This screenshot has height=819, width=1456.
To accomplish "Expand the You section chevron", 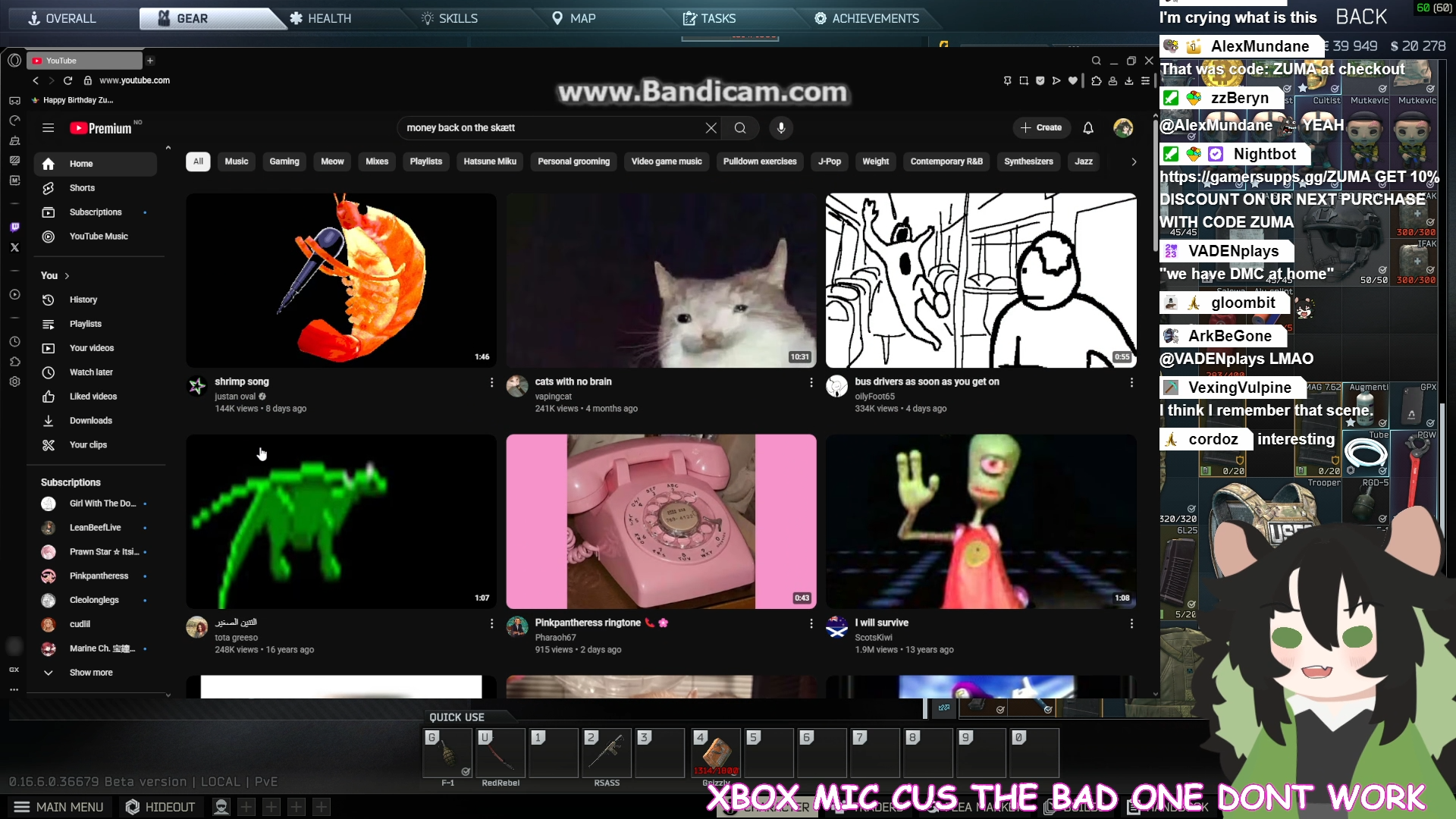I will click(67, 276).
